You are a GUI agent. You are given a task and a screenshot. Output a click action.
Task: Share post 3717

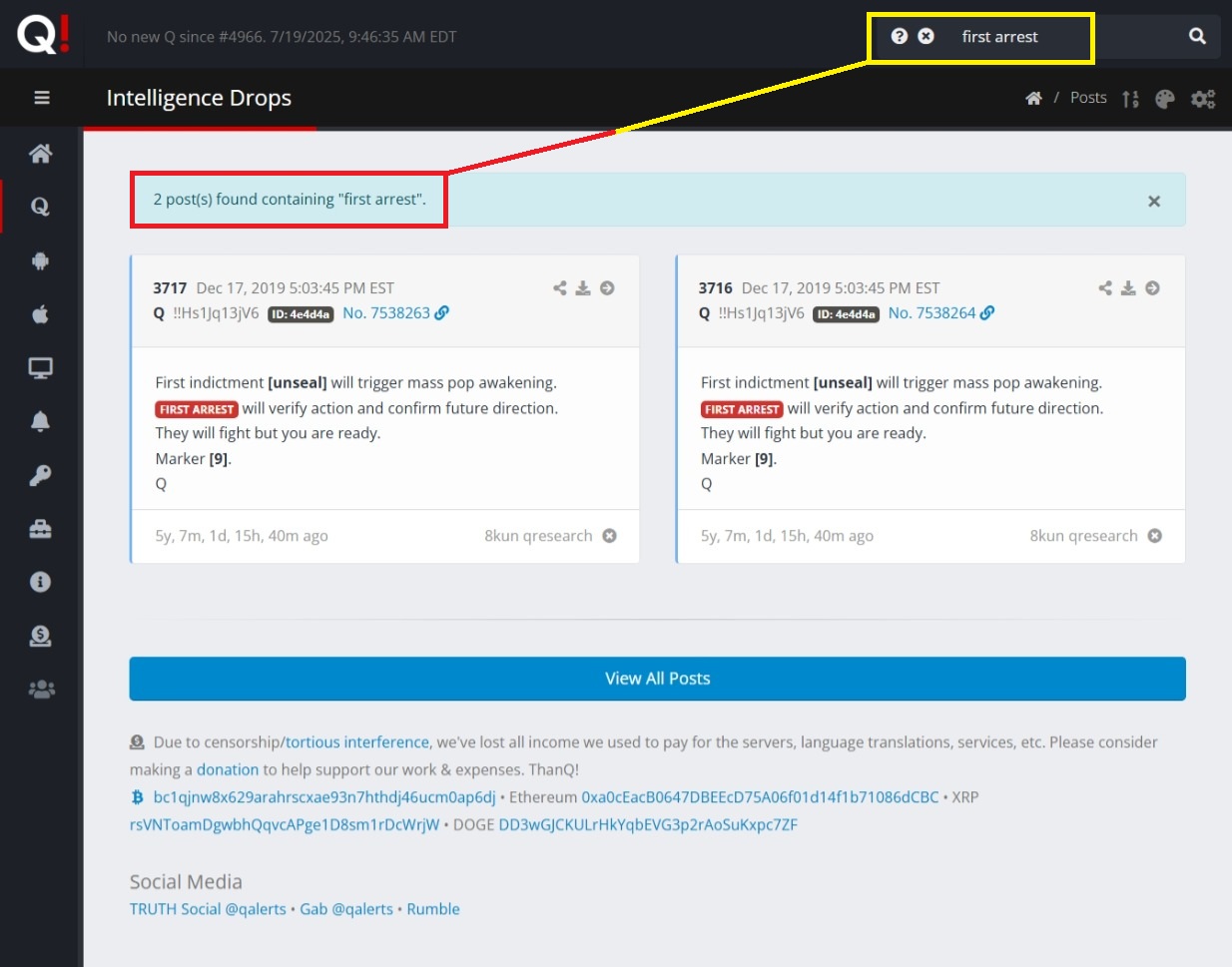(560, 288)
